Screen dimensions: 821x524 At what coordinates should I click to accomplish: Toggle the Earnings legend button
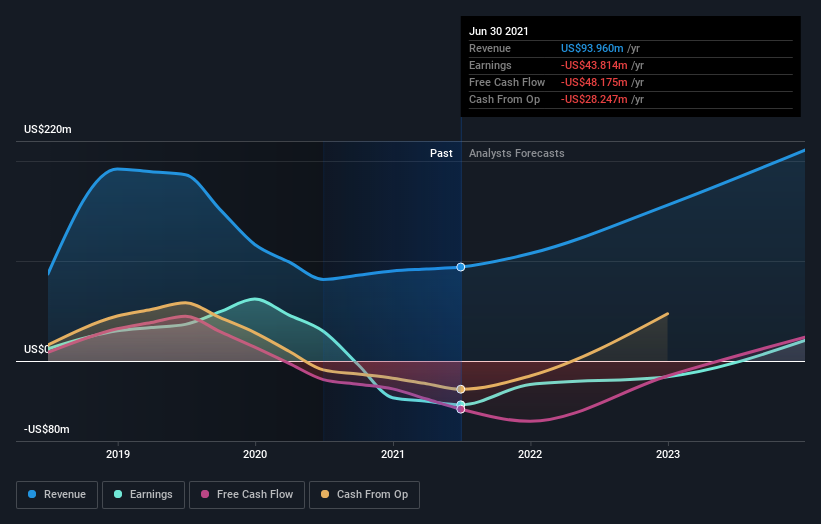coord(143,495)
